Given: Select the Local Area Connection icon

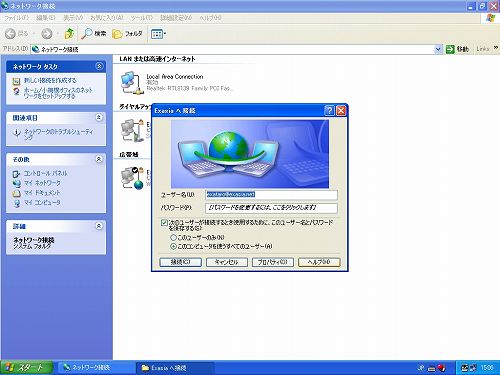Looking at the screenshot, I should click(x=132, y=83).
